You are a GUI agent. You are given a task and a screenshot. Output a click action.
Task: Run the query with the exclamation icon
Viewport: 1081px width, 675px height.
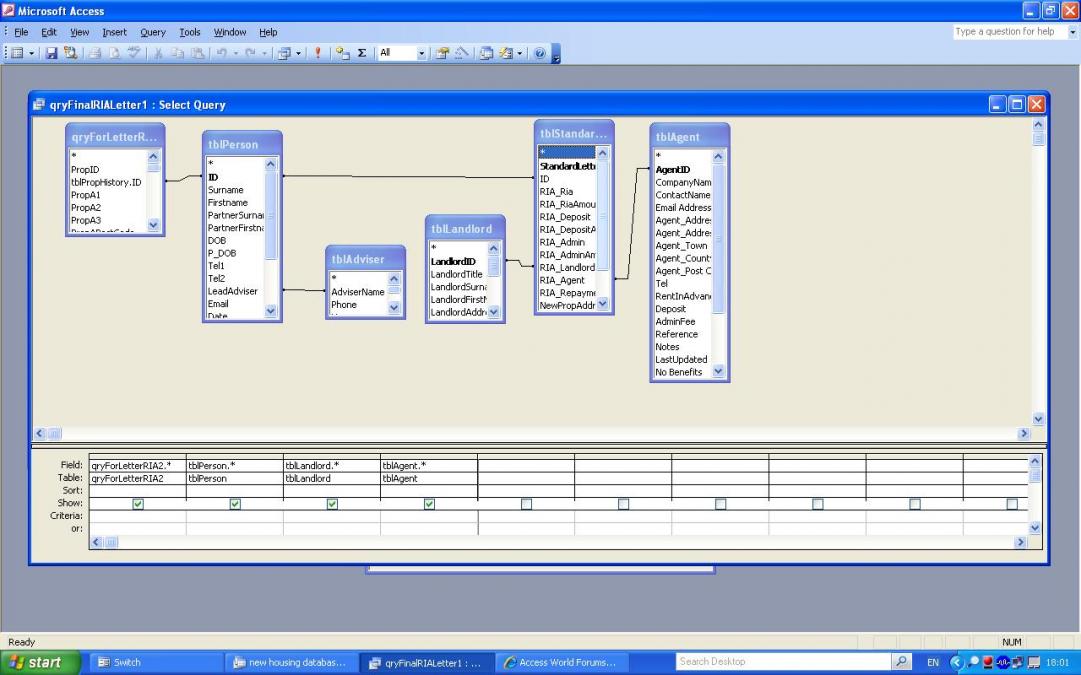point(318,53)
